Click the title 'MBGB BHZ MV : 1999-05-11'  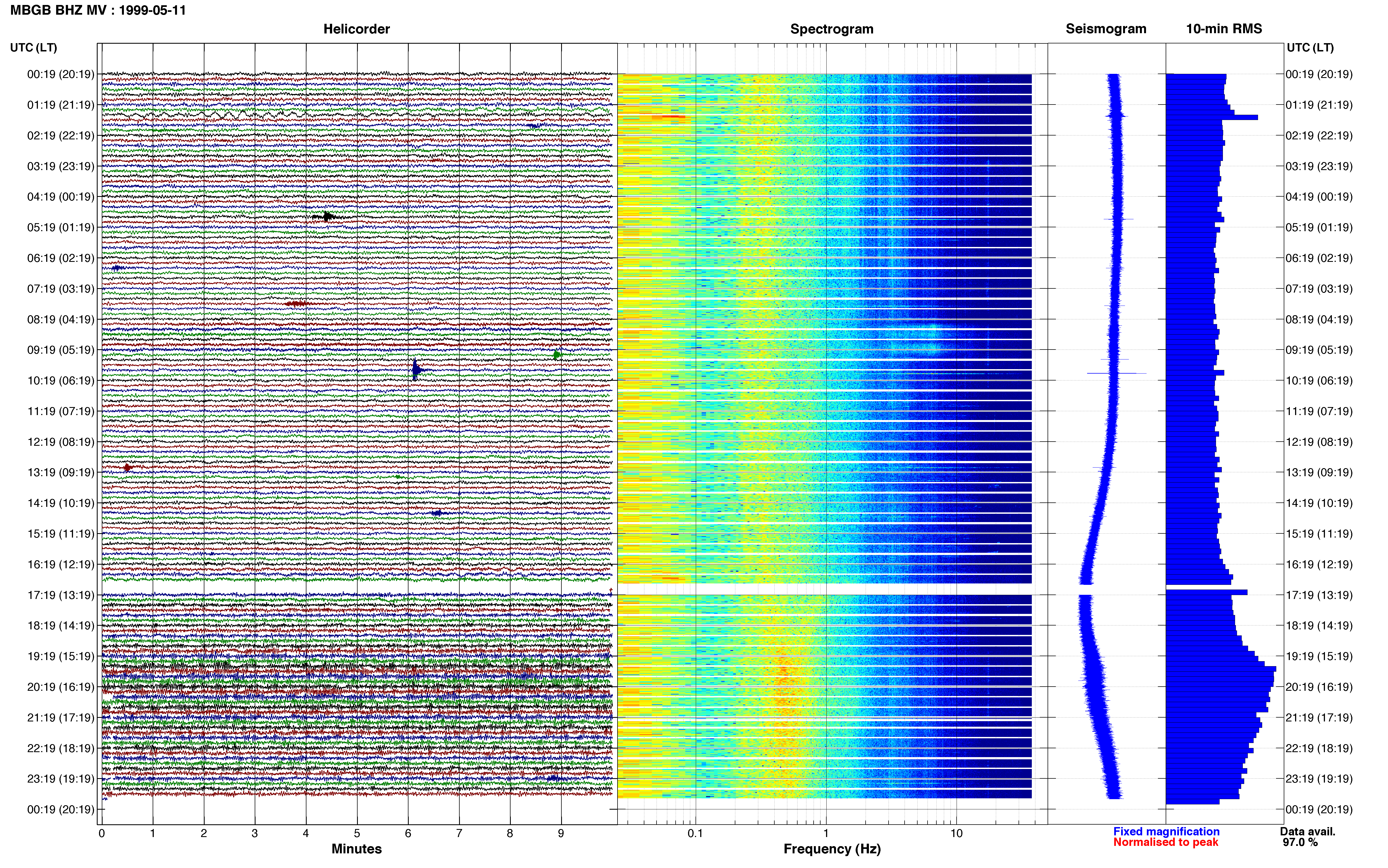pos(98,10)
